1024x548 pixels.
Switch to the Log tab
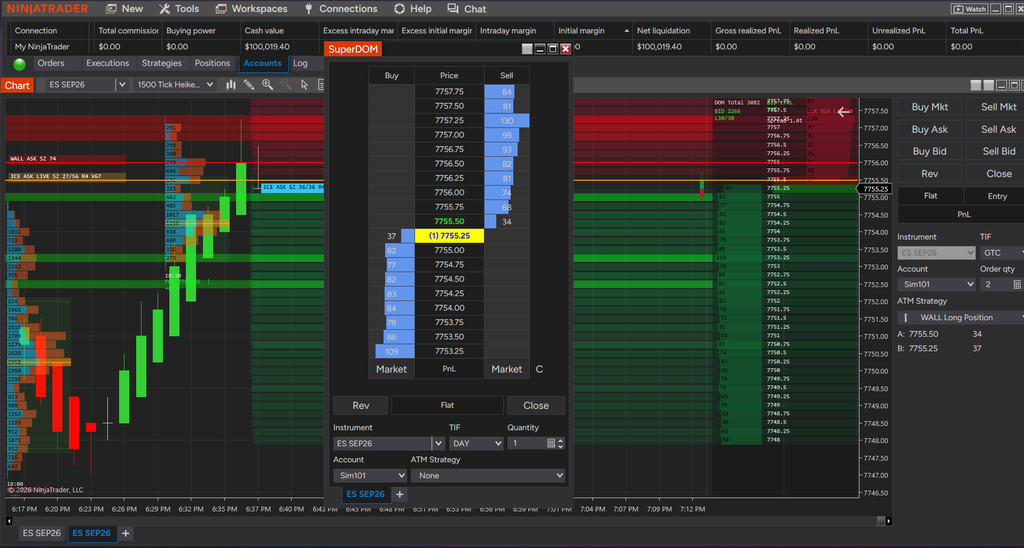[x=300, y=63]
